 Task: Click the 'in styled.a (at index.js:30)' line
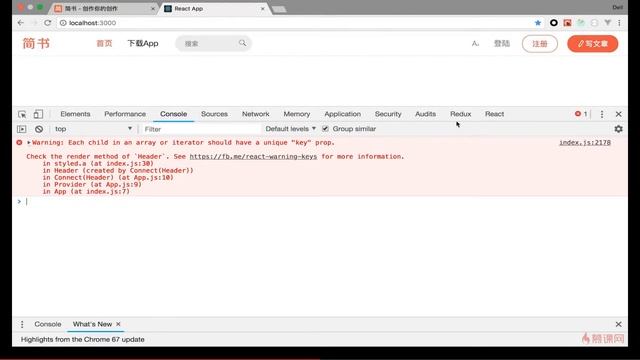(x=98, y=164)
